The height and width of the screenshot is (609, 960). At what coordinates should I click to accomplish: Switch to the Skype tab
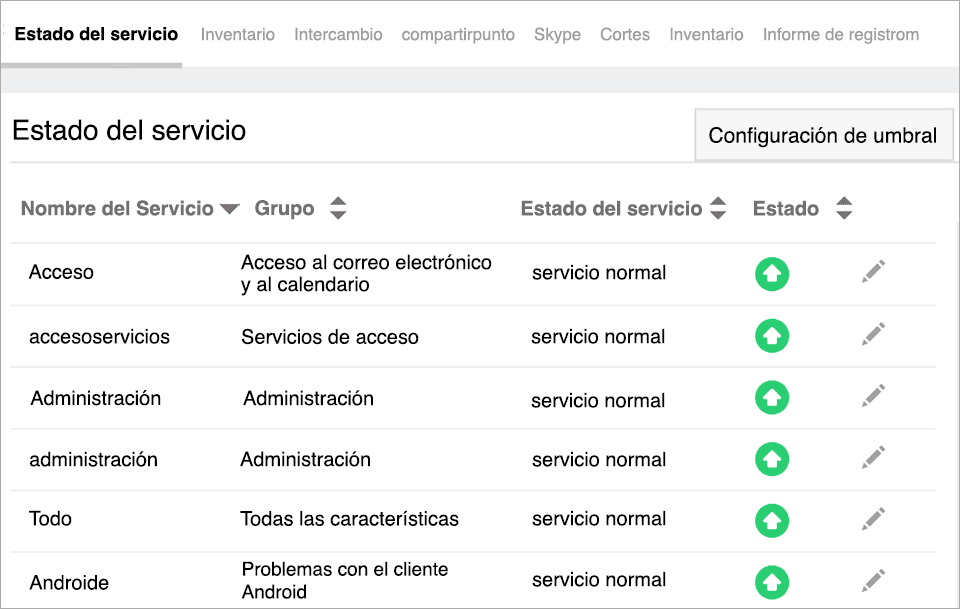coord(557,34)
